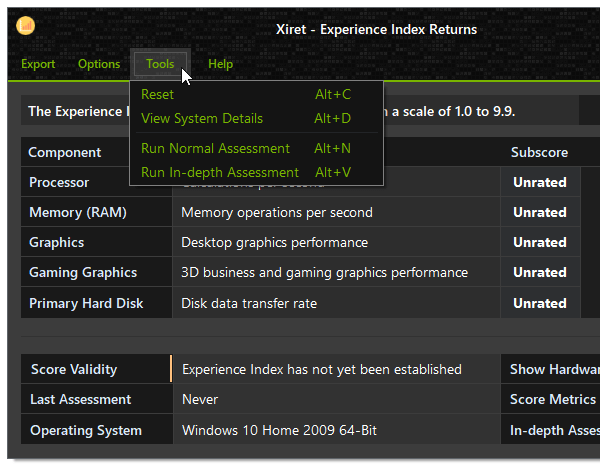Click the Xiret orange app icon

[x=26, y=26]
